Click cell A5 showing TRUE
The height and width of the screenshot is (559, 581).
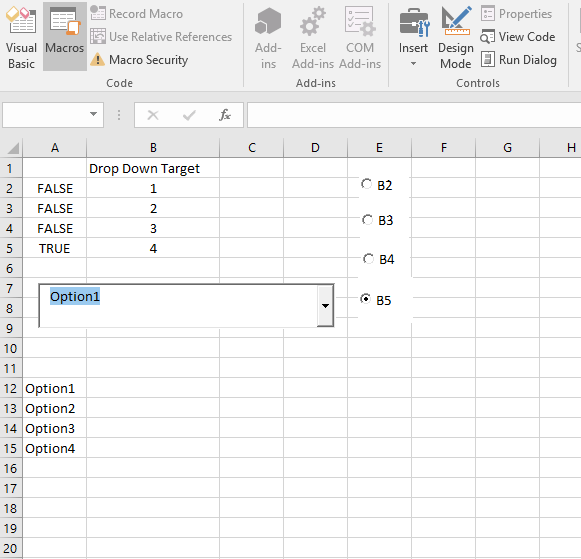coord(55,249)
